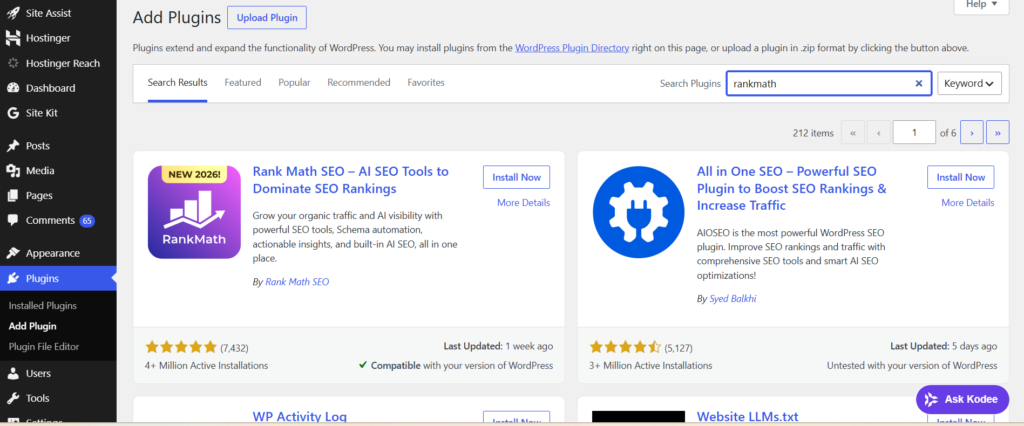Open the Rank Math SEO author link
The width and height of the screenshot is (1024, 426).
point(297,282)
